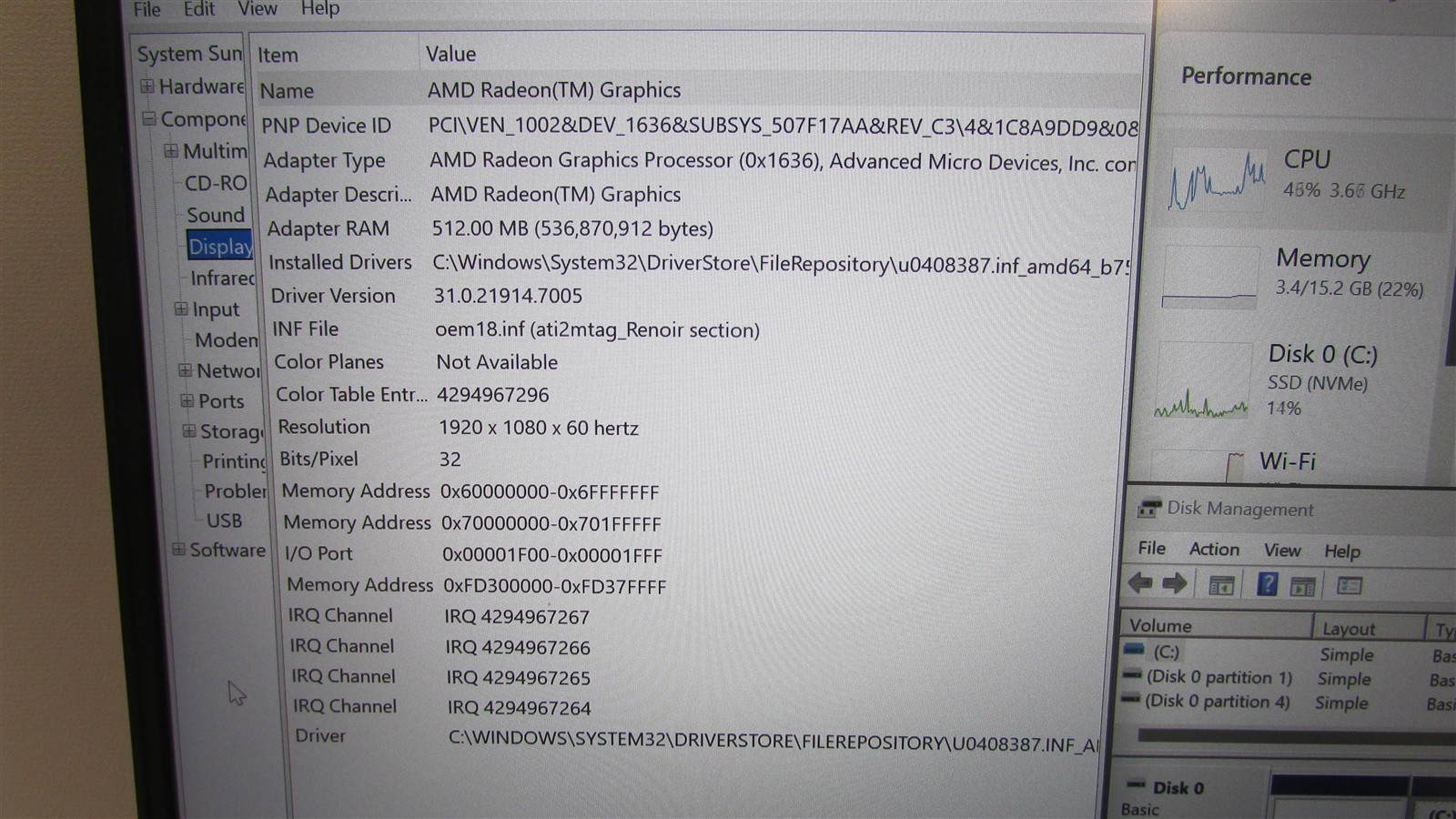Expand the Hardware Resources tree node
Screen dimensions: 1456x819
coord(147,86)
